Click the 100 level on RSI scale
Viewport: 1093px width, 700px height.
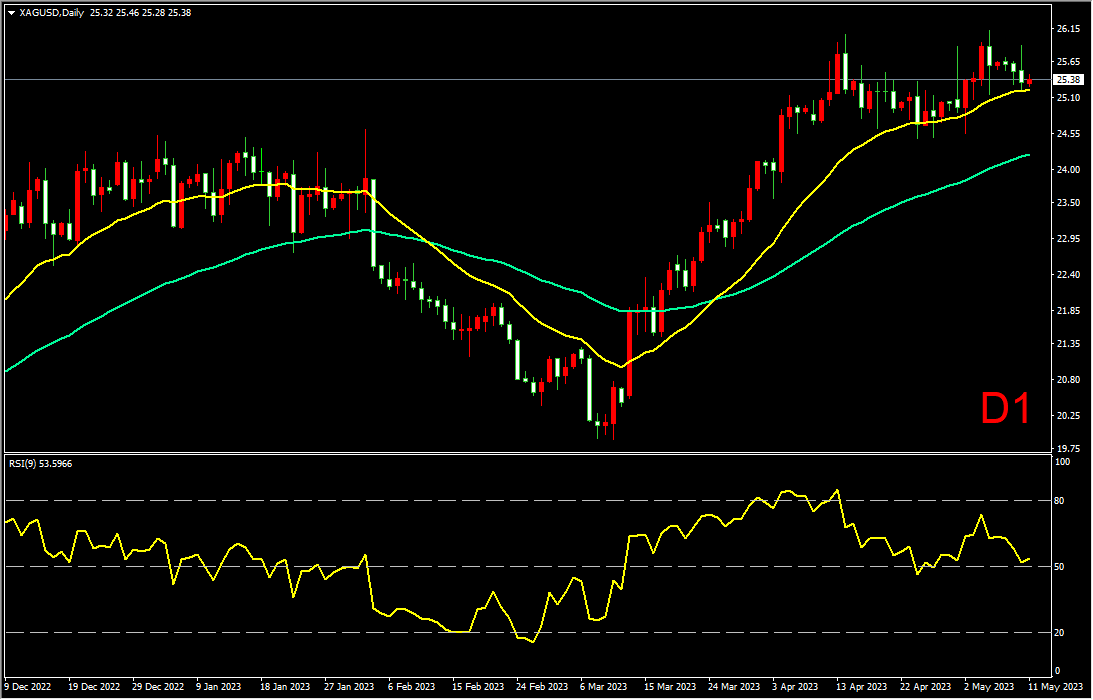1063,462
